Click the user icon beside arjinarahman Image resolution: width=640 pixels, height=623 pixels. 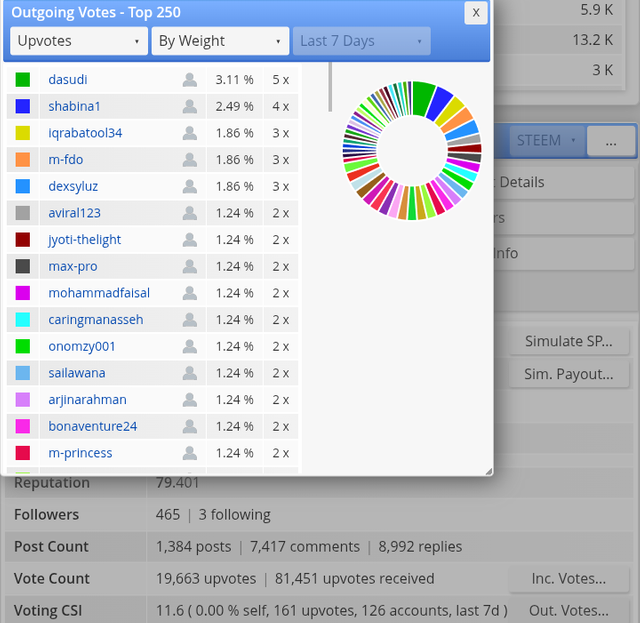[x=189, y=400]
